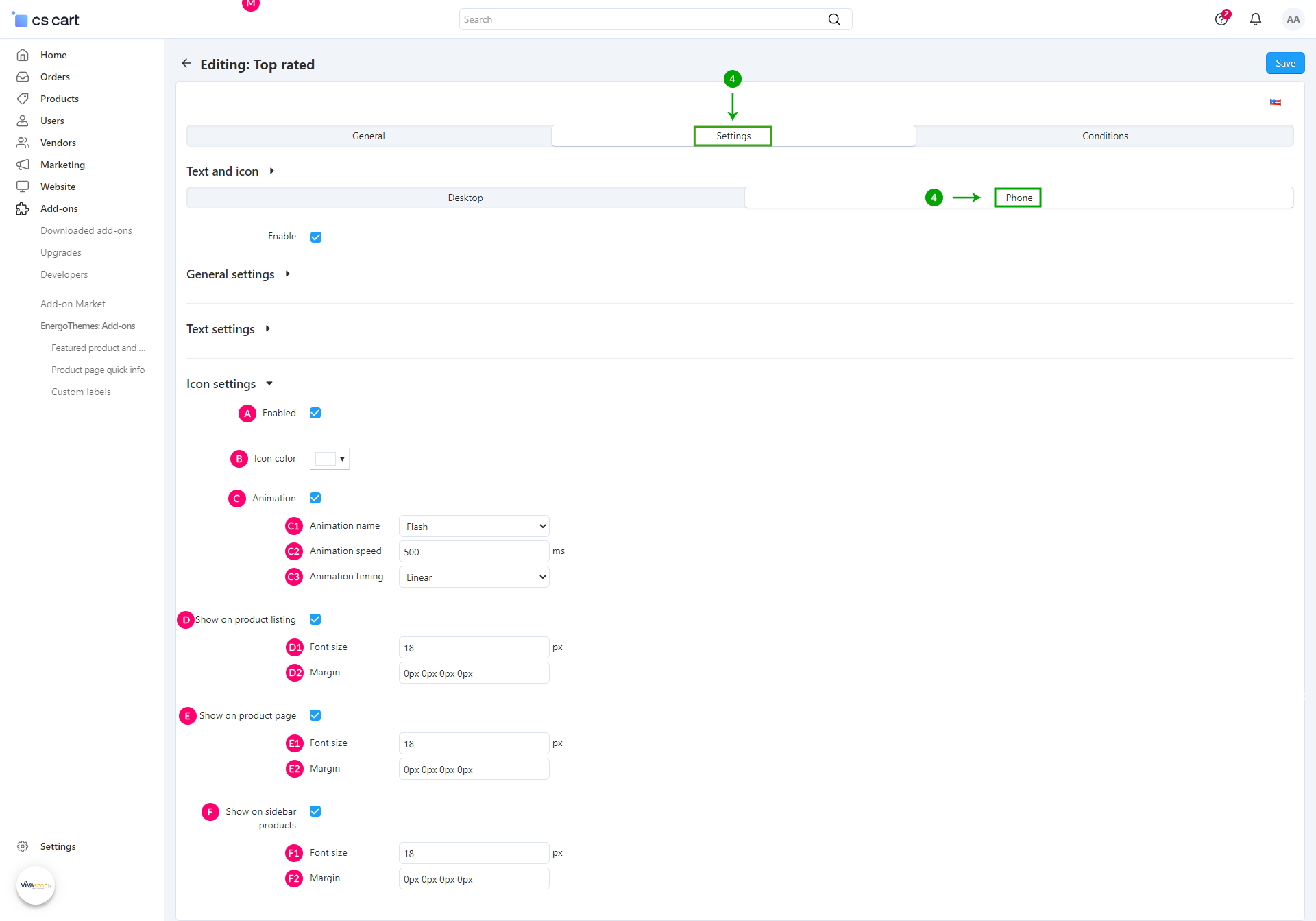Click the Orders inbox icon in sidebar
The image size is (1316, 921).
[23, 77]
